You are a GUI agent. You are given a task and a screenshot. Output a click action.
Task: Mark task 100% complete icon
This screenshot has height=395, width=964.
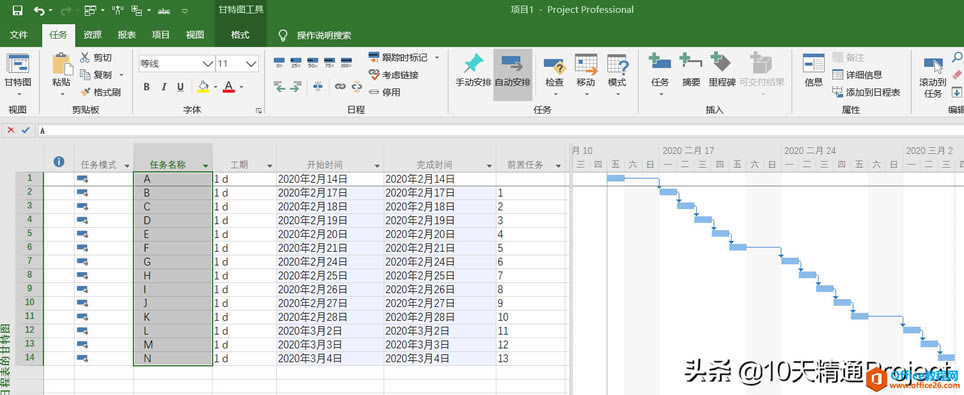[x=346, y=62]
